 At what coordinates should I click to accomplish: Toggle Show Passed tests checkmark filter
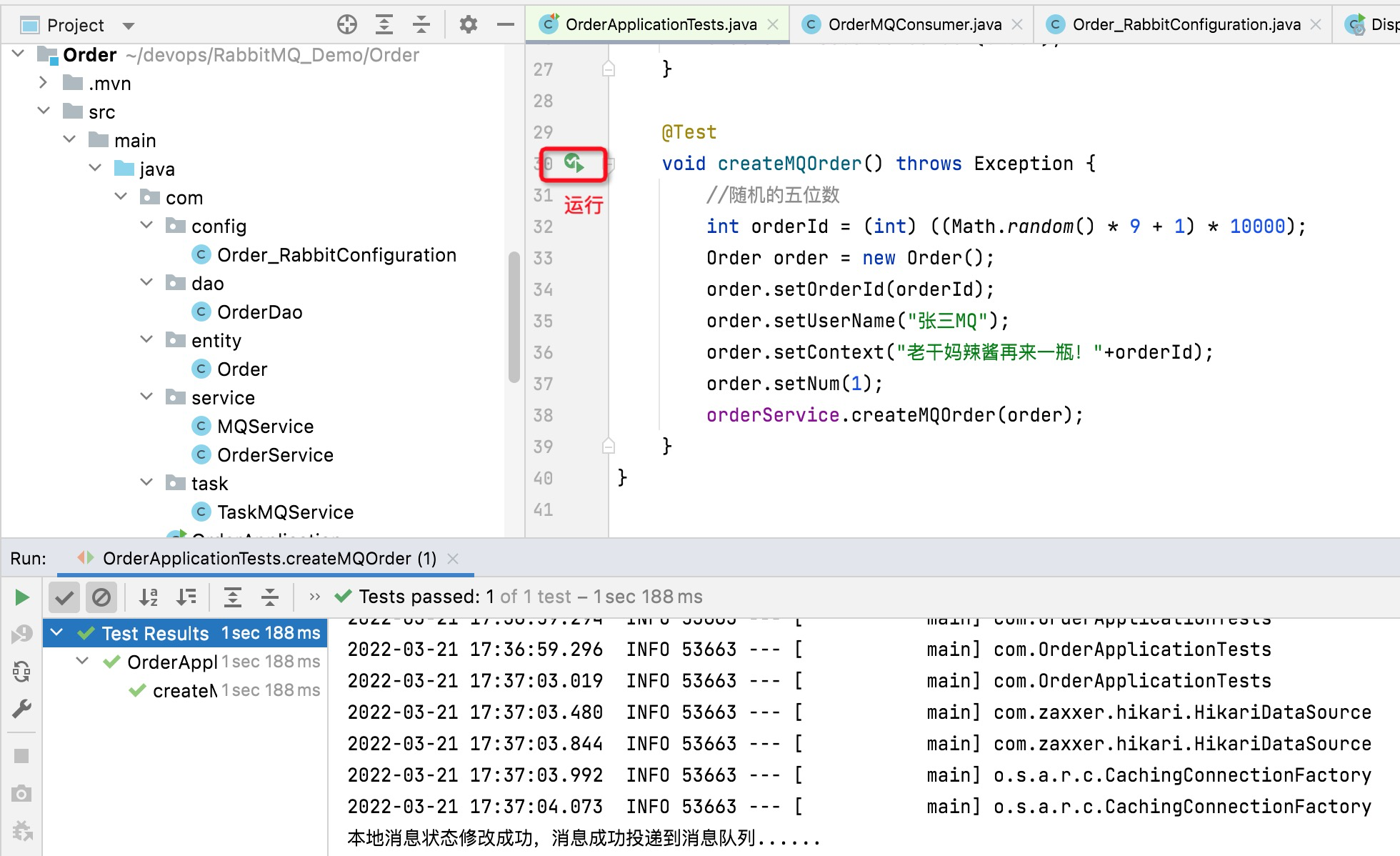pos(64,597)
